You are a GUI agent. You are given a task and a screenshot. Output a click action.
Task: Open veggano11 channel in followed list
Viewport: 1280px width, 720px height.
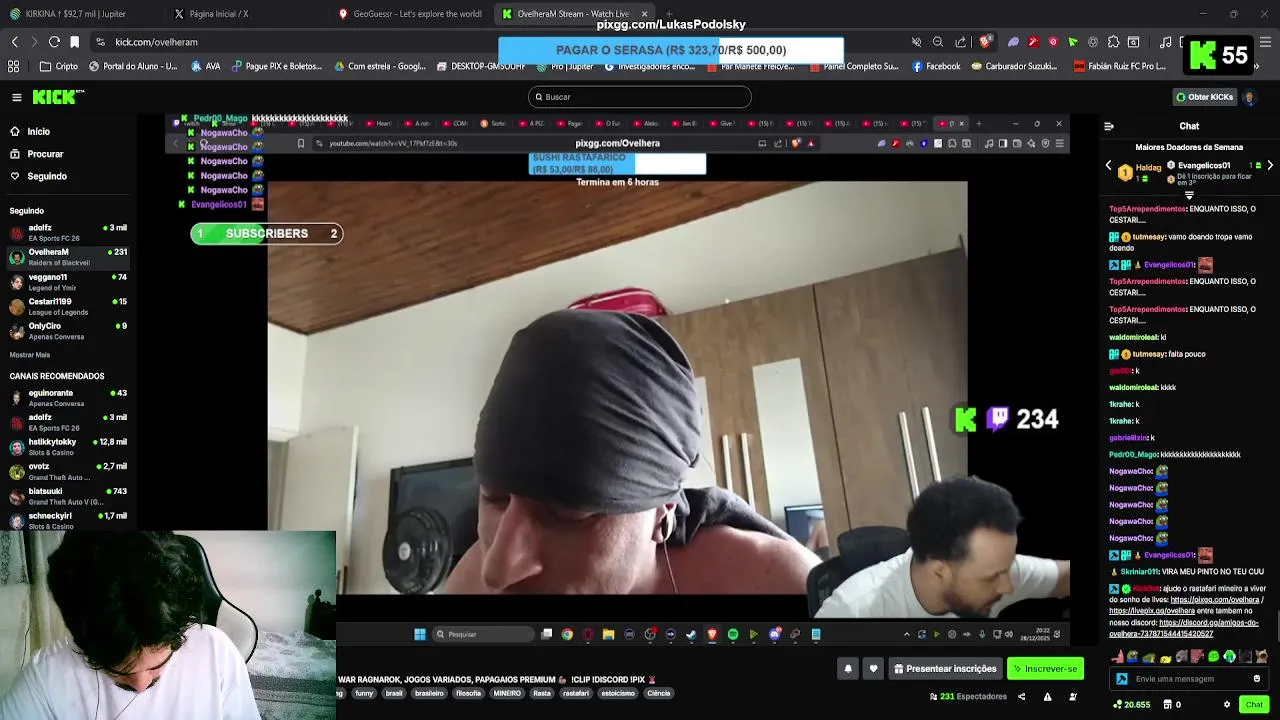[x=68, y=282]
